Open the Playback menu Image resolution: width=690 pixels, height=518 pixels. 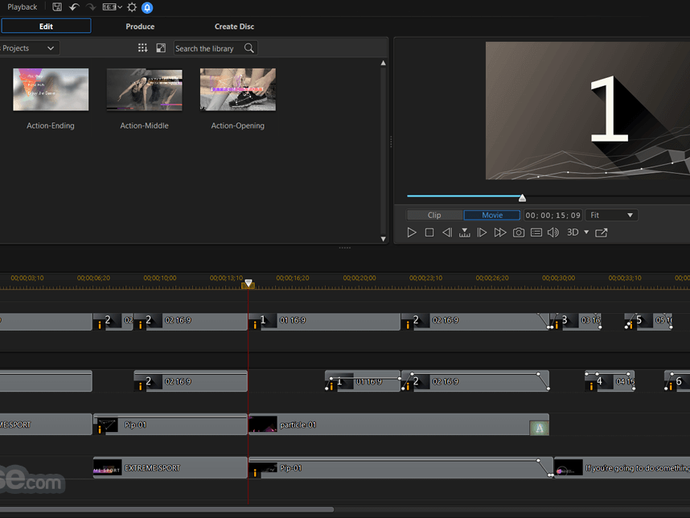click(x=22, y=7)
